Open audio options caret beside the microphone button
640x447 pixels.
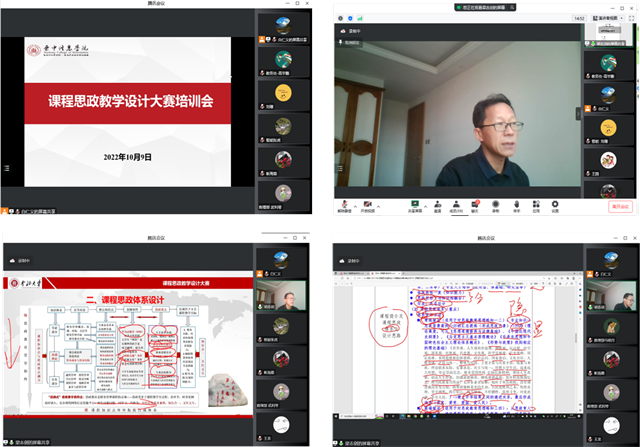click(355, 207)
